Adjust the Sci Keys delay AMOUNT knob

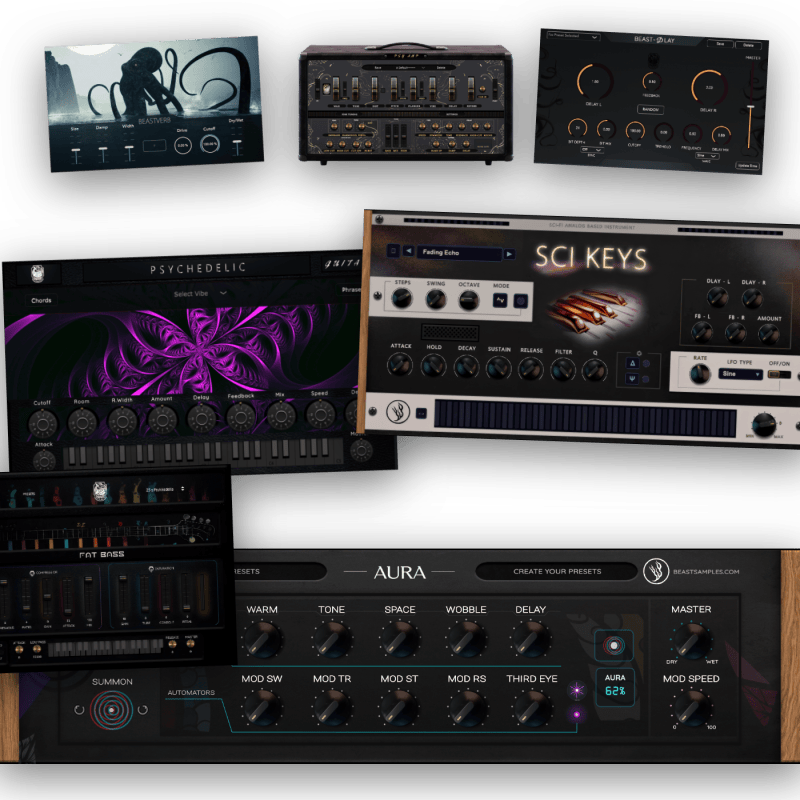768,334
